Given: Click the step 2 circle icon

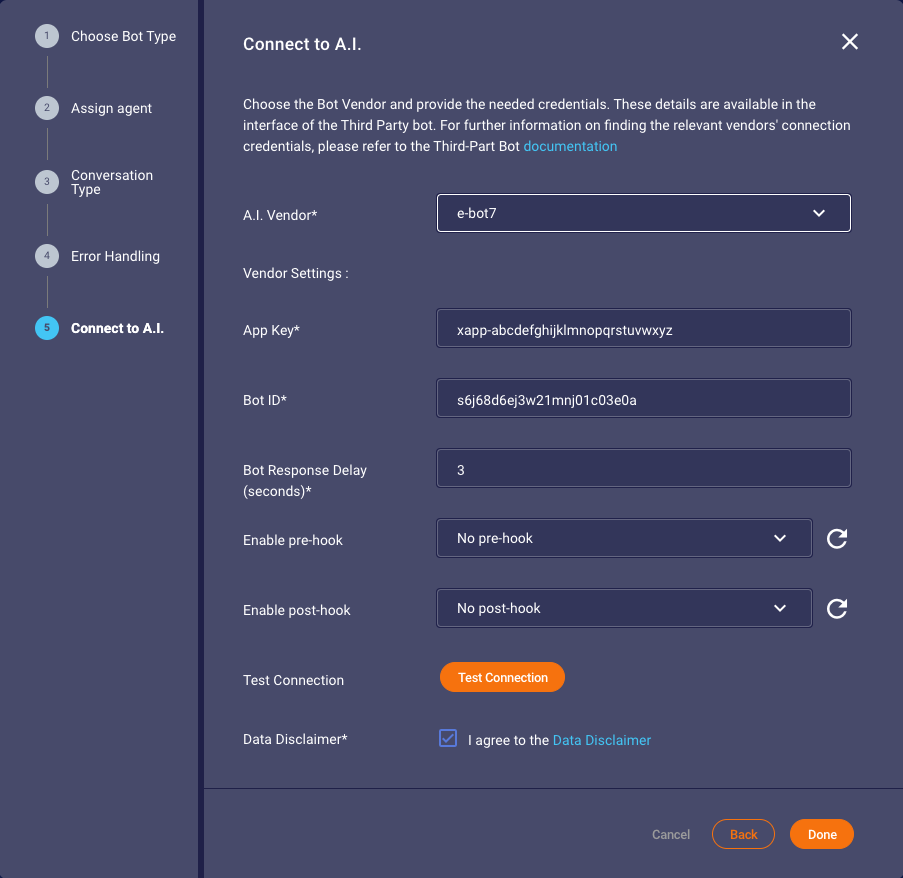Looking at the screenshot, I should (47, 108).
